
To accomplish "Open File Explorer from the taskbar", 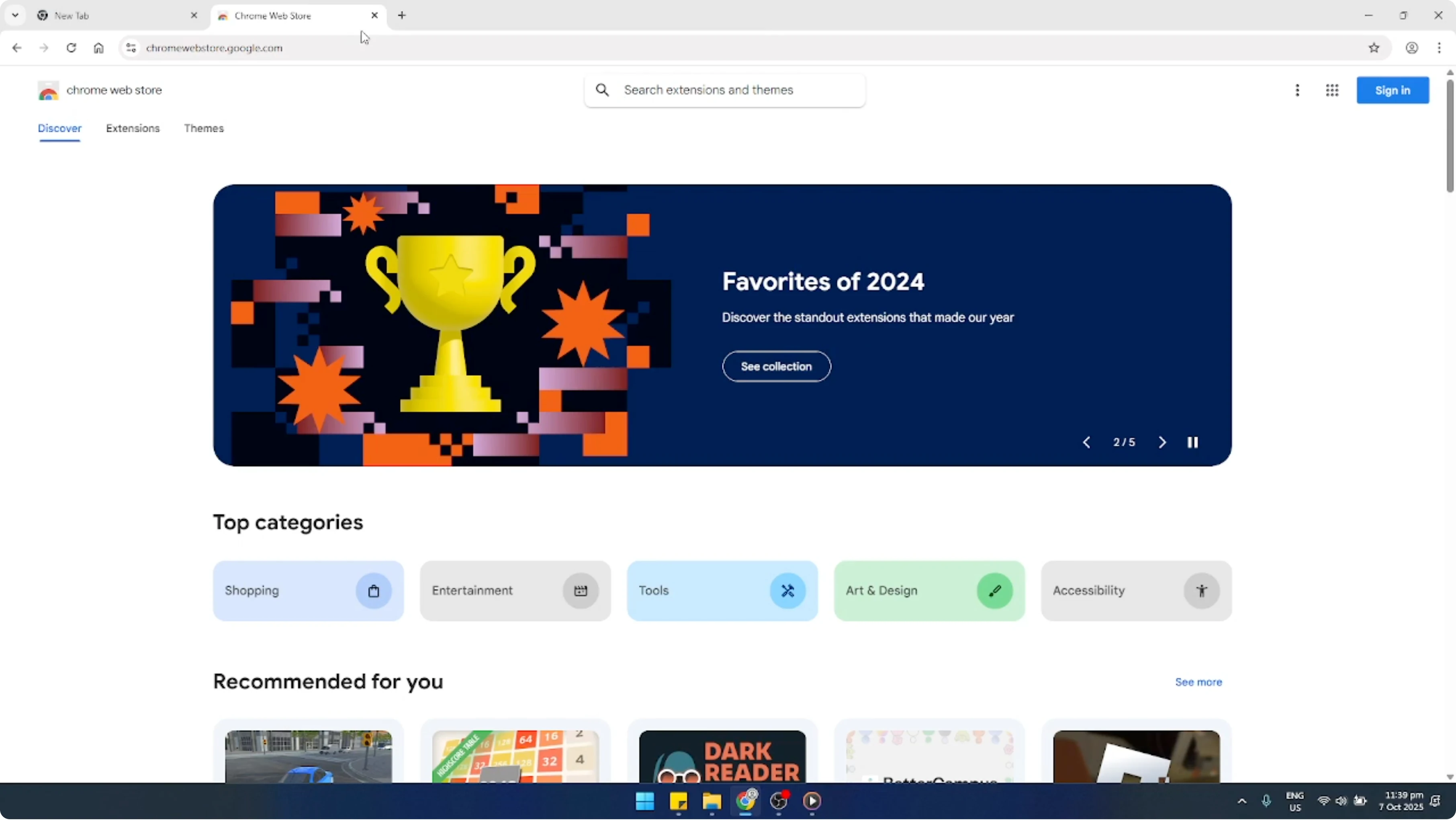I will pos(712,802).
